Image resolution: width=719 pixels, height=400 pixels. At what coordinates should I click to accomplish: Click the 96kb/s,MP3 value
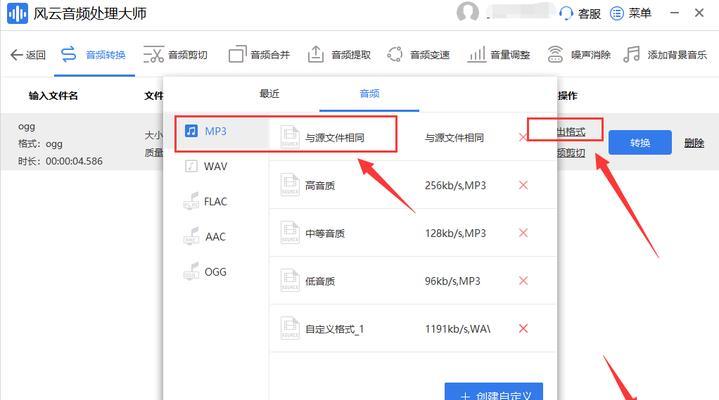(x=452, y=281)
